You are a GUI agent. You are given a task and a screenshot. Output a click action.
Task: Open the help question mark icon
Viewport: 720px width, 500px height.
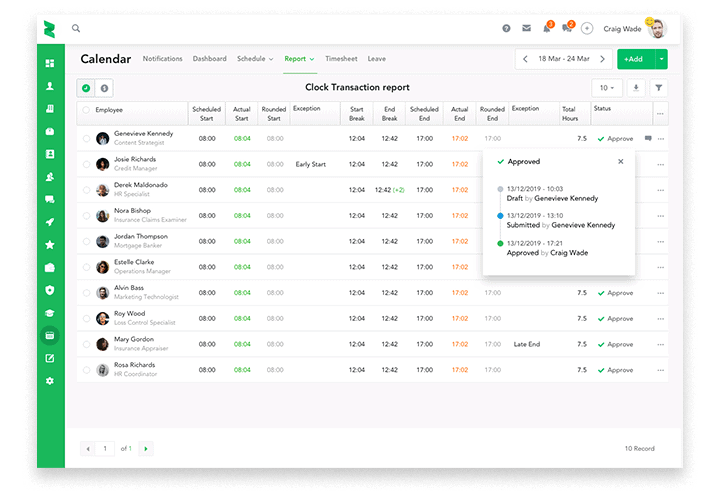tap(507, 29)
